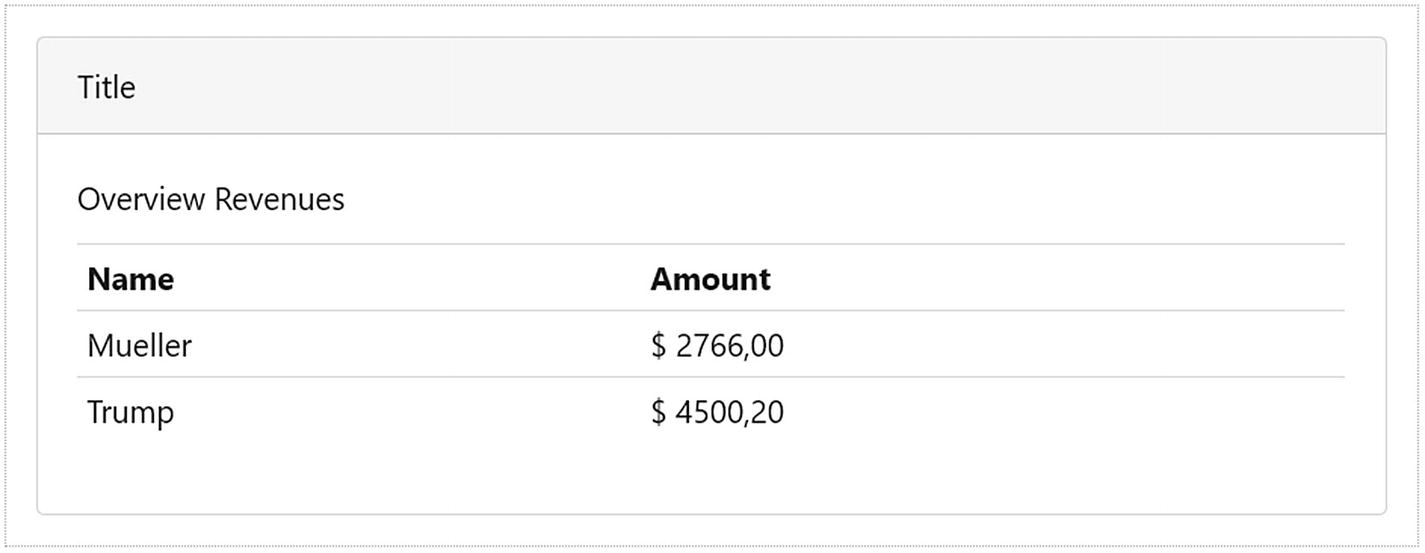This screenshot has width=1425, height=553.
Task: Click blank space right of $ 4500,20
Action: (1050, 412)
